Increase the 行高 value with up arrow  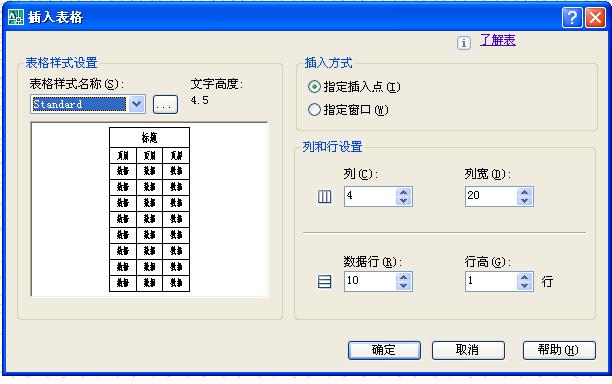pos(525,277)
